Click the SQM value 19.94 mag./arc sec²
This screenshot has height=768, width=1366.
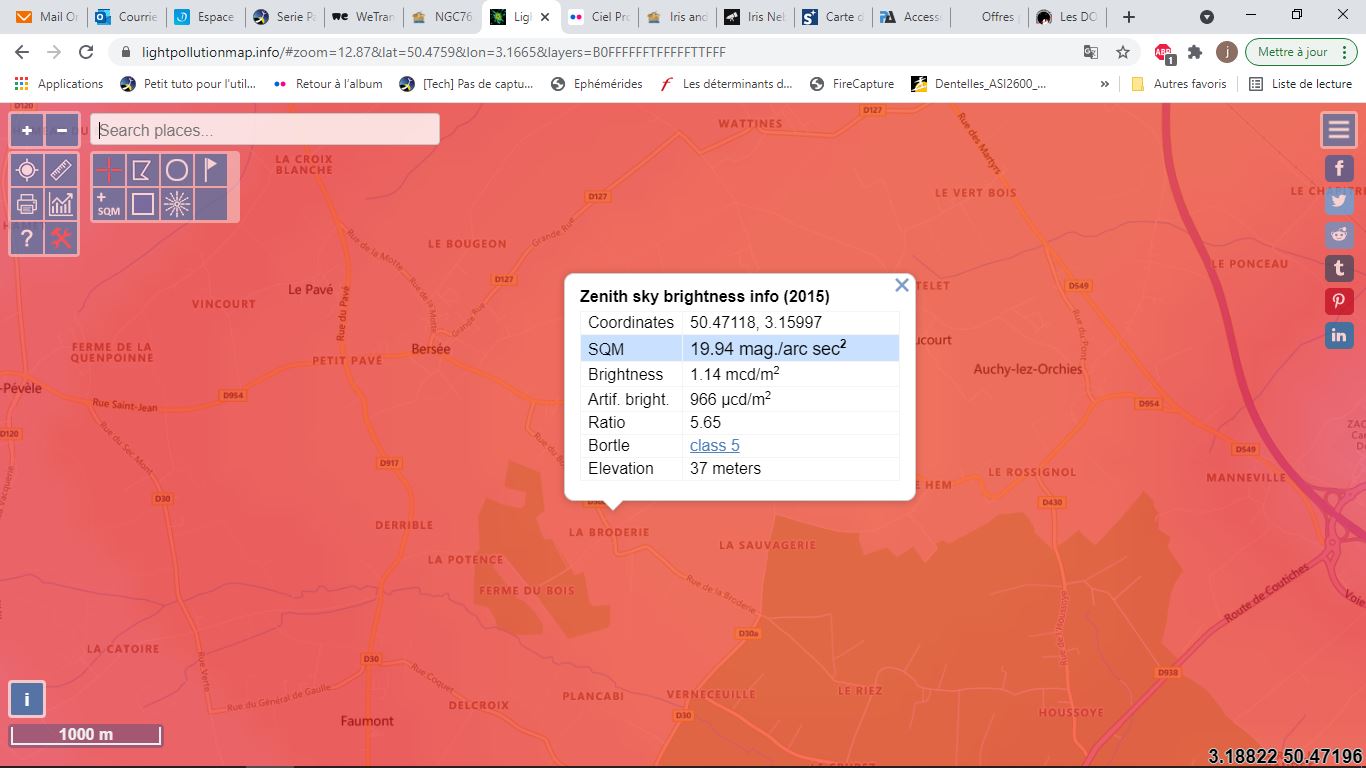click(768, 348)
